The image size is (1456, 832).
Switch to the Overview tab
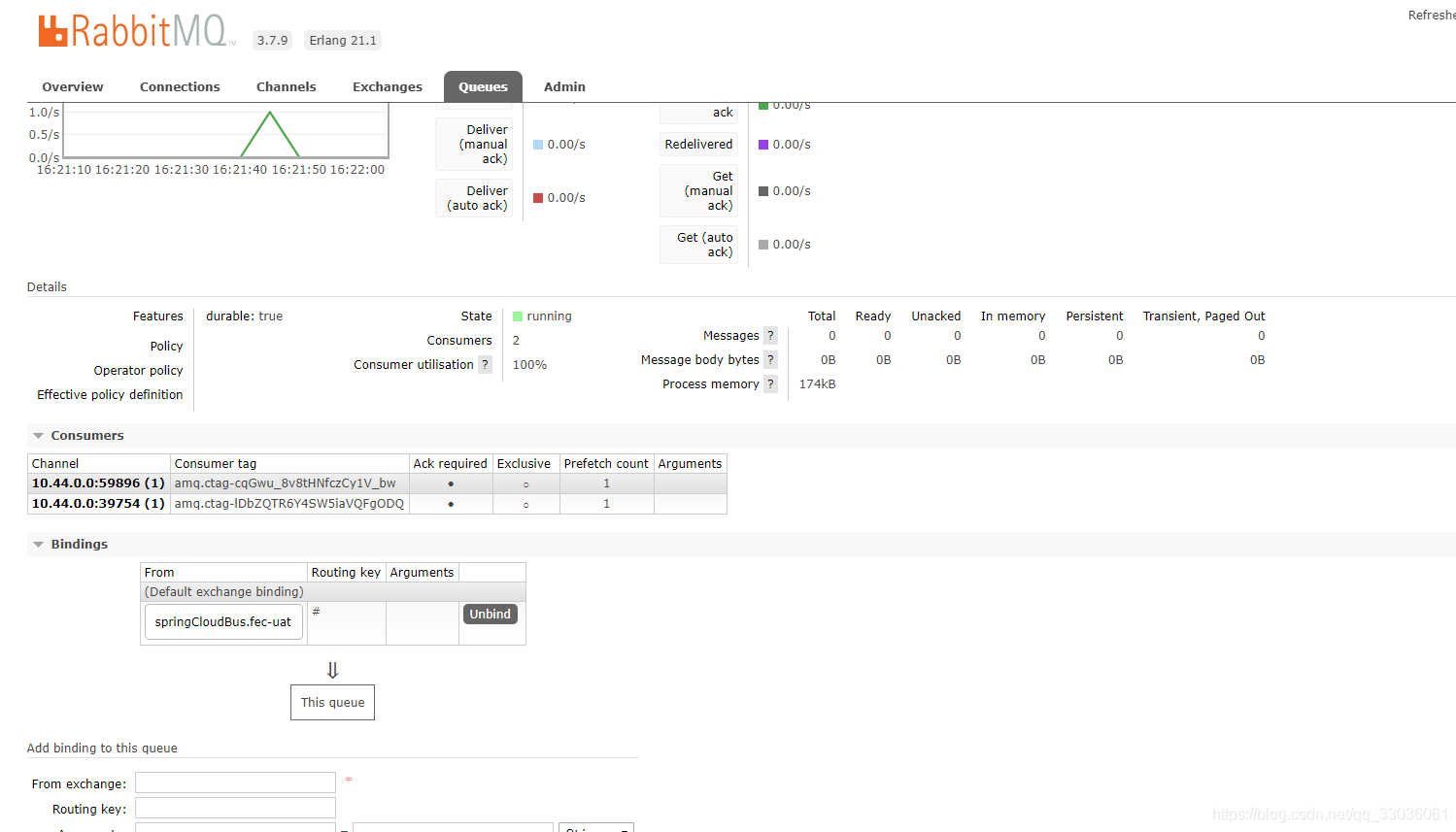coord(72,86)
